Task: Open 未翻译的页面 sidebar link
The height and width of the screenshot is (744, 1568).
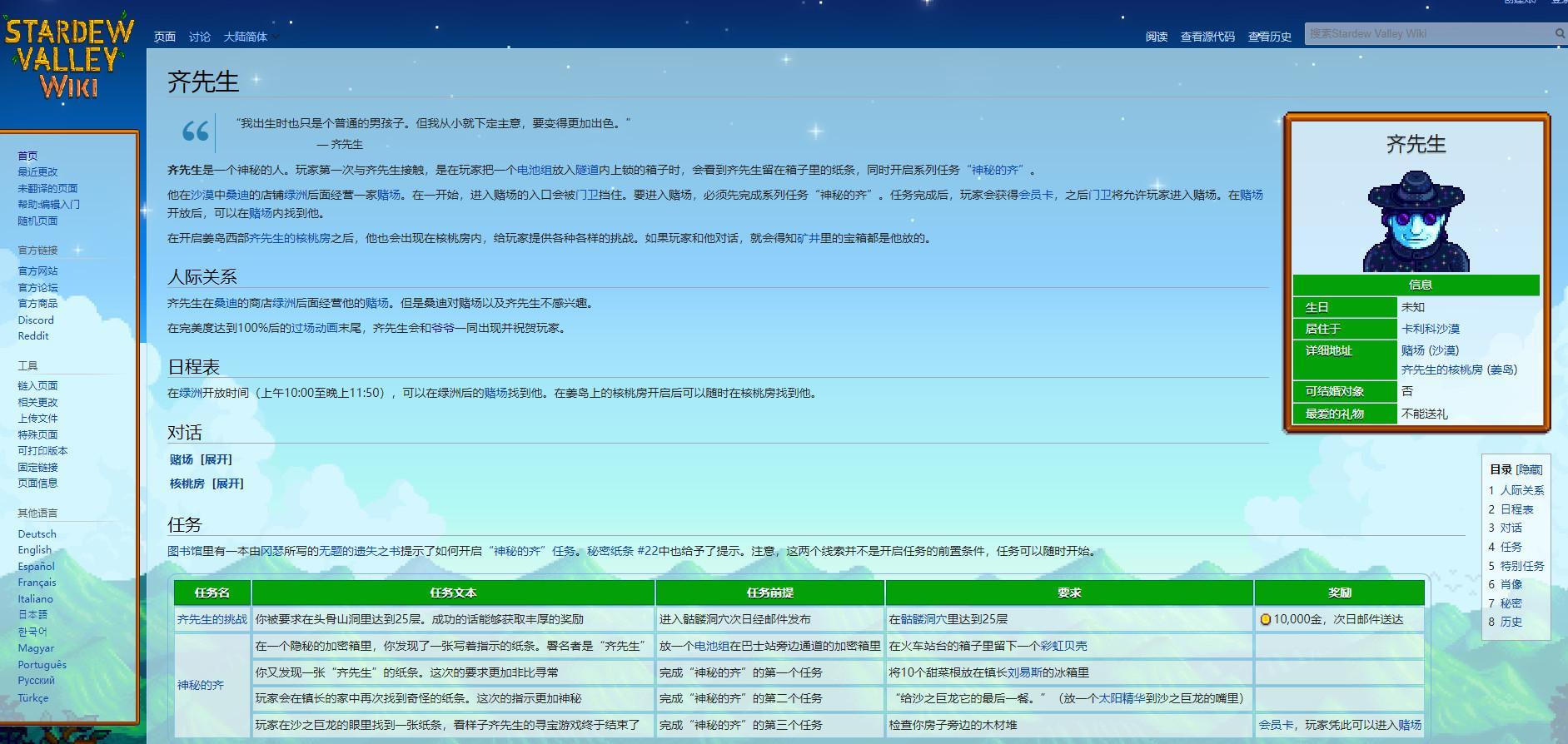Action: click(x=47, y=188)
